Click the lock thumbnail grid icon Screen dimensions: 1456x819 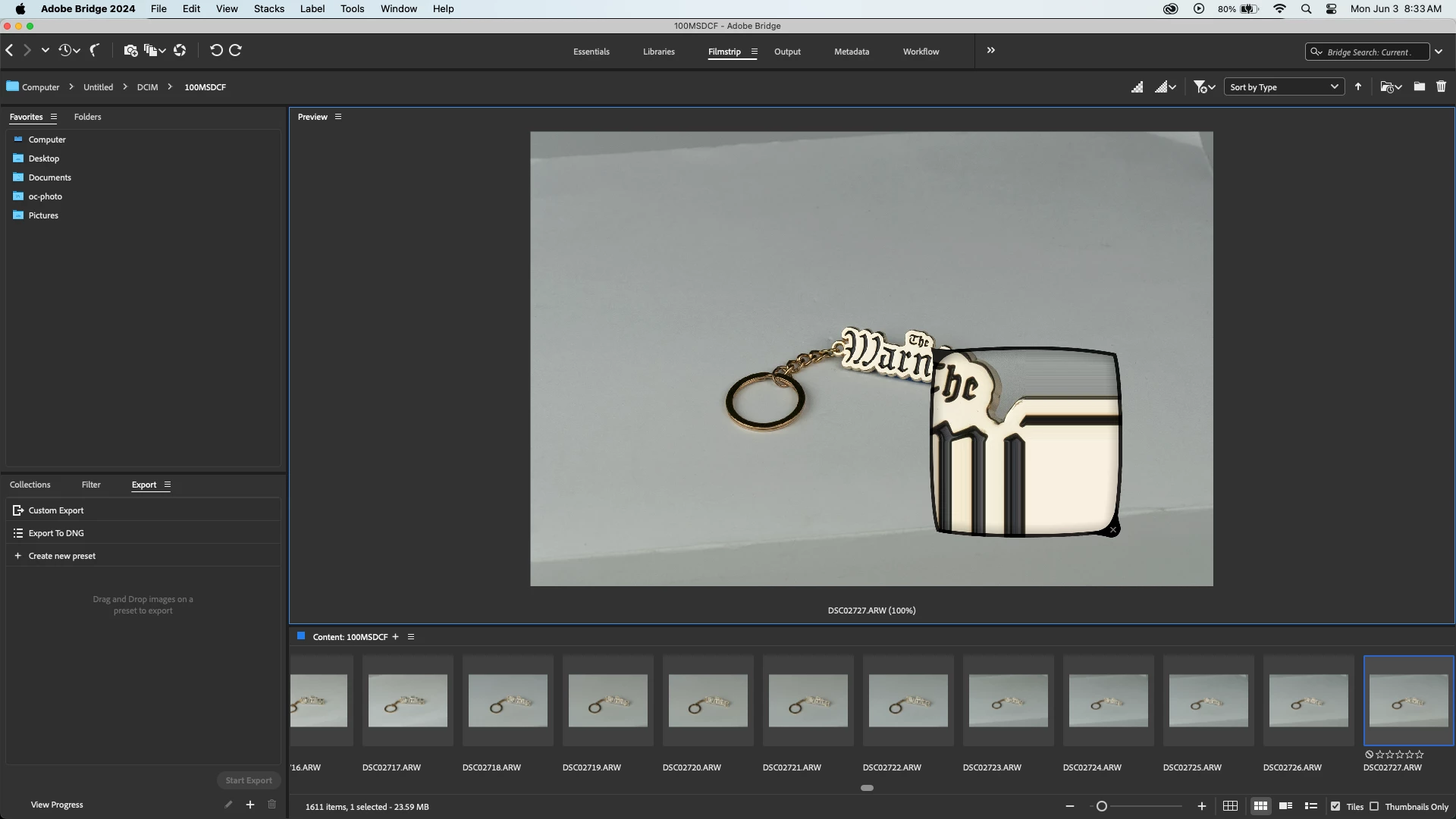(x=1230, y=806)
